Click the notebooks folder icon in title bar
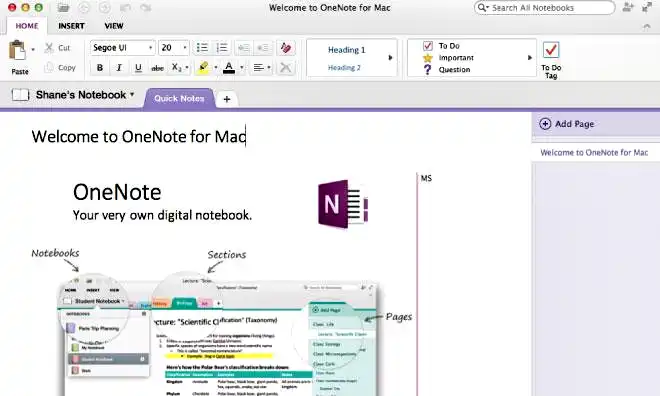 pyautogui.click(x=63, y=8)
